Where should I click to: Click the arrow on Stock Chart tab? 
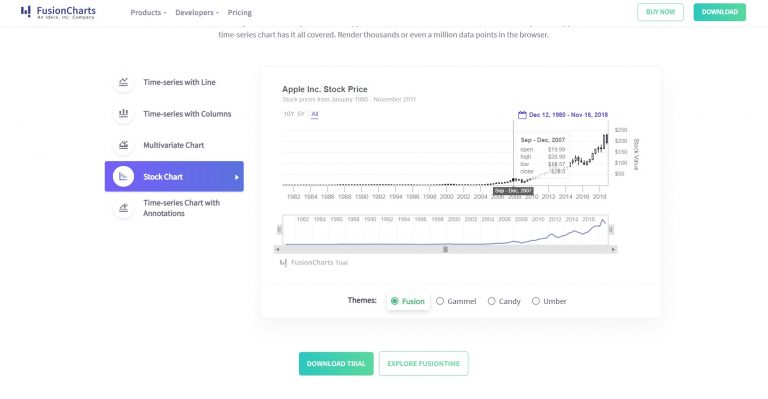(x=237, y=177)
